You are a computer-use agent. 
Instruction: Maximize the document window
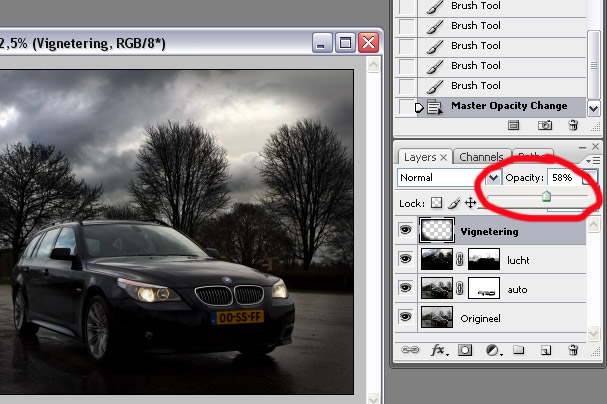(345, 43)
